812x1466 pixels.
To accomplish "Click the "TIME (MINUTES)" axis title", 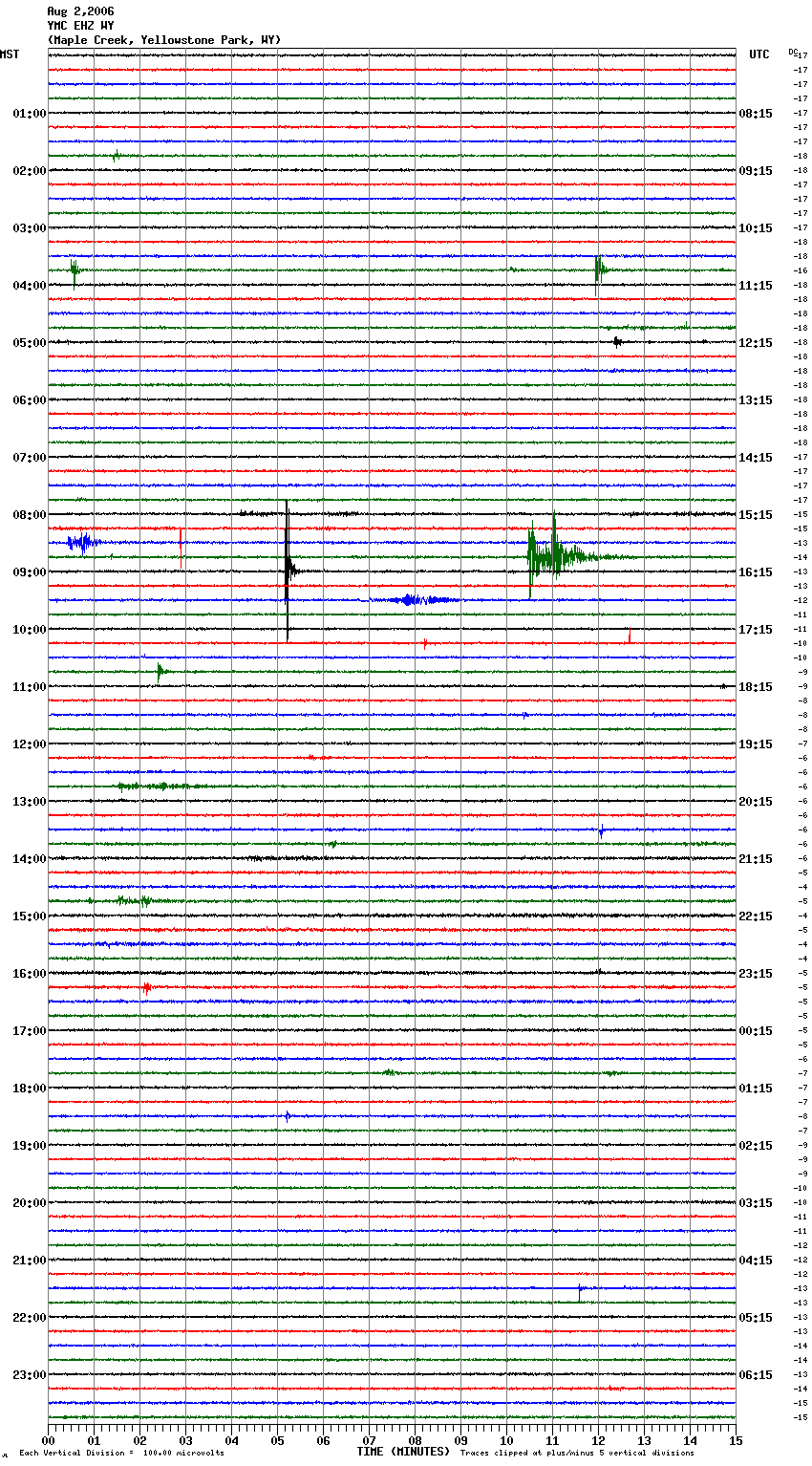I will pyautogui.click(x=403, y=1452).
